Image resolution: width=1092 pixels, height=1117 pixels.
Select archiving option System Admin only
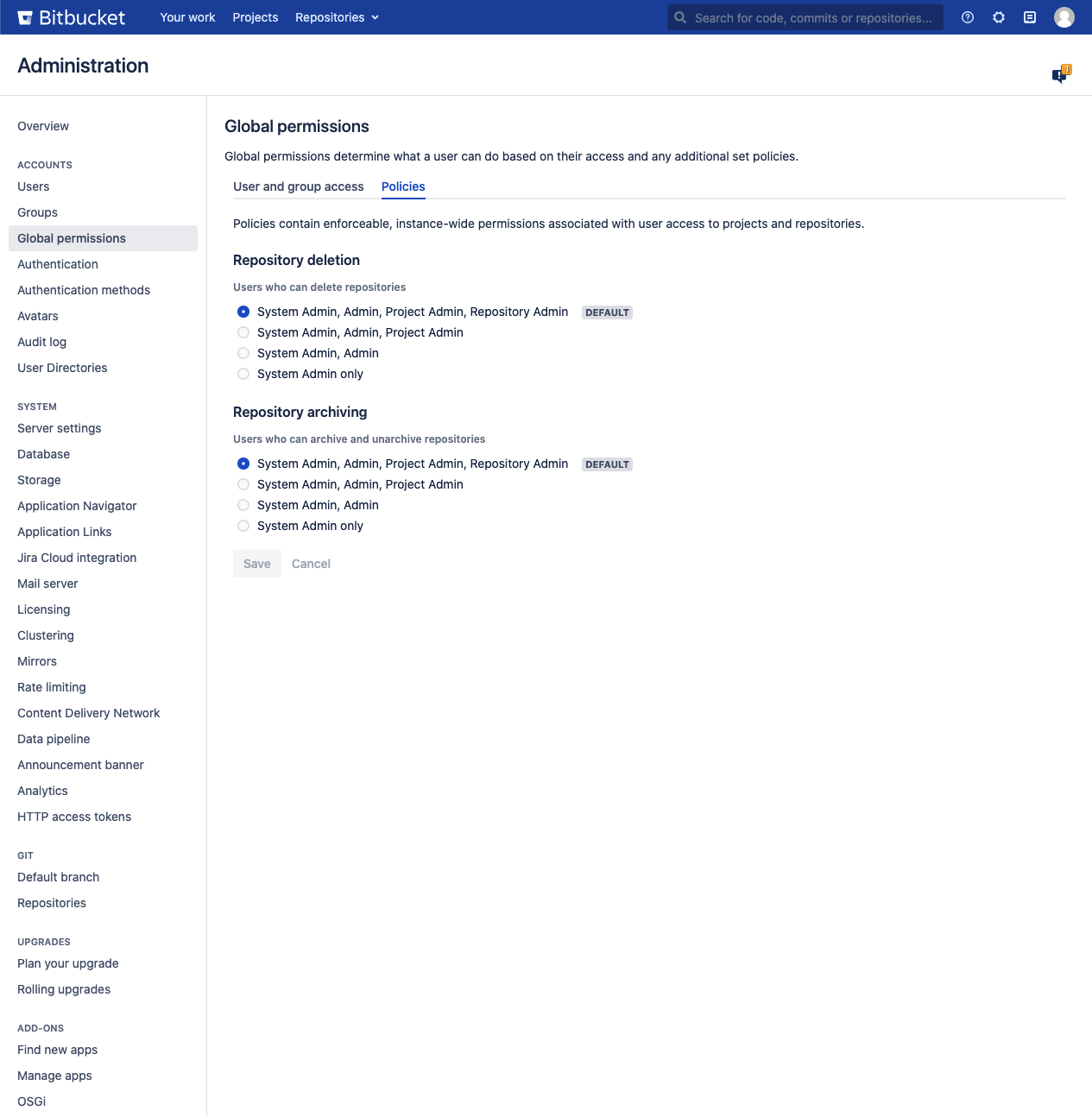(x=243, y=526)
